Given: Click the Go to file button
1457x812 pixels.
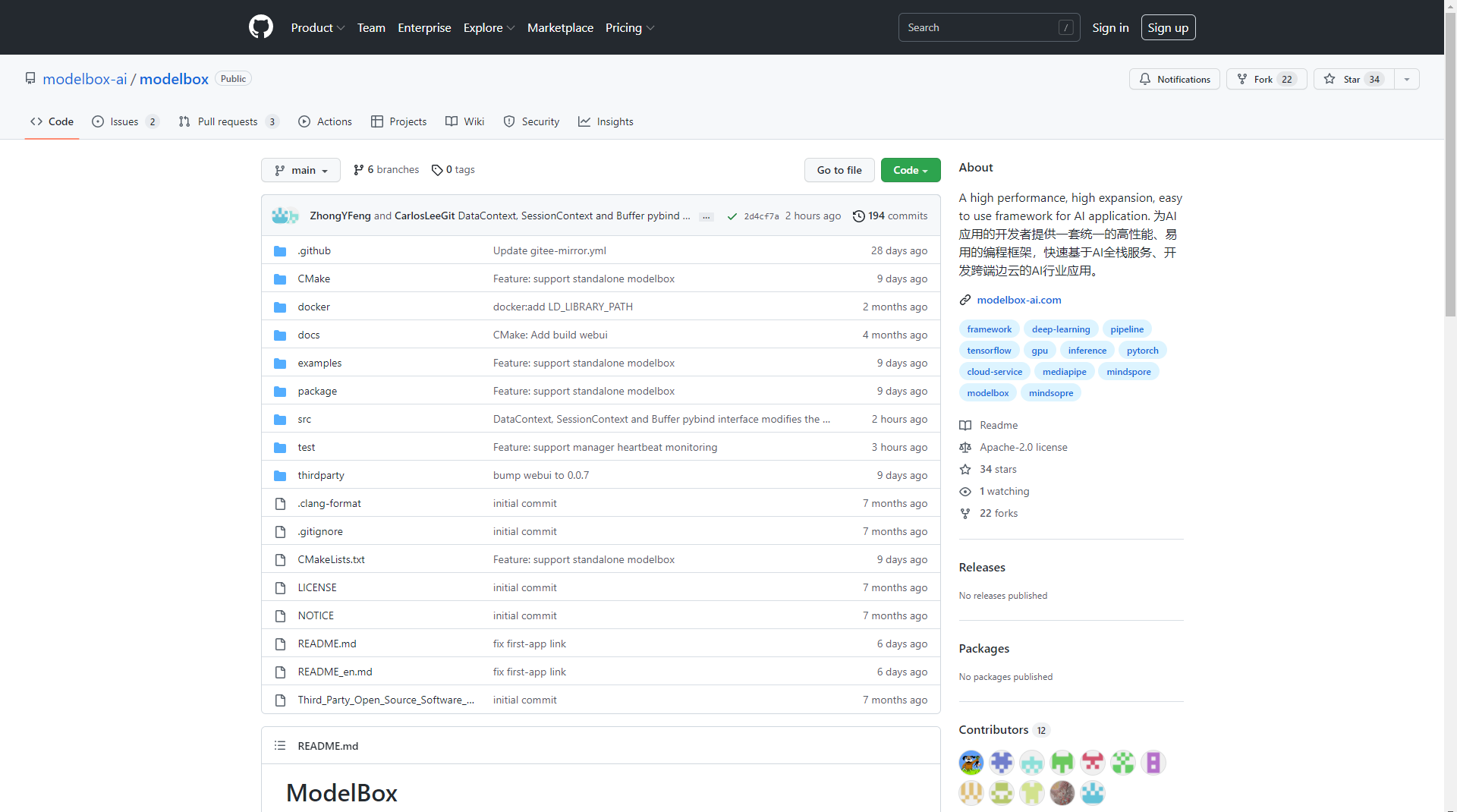Looking at the screenshot, I should click(839, 170).
